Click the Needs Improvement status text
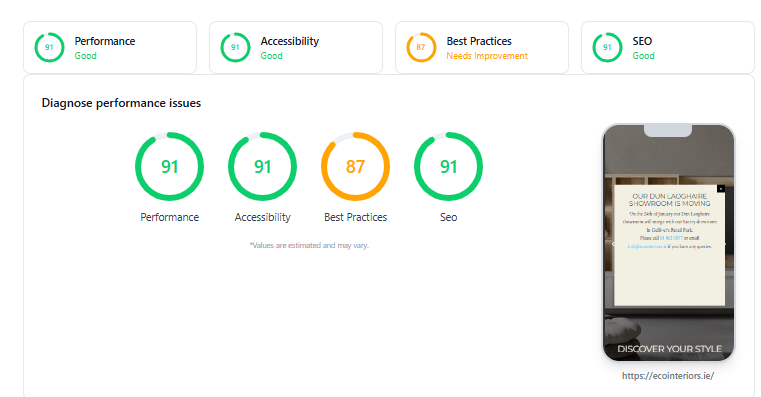Screen dimensions: 761x397 (487, 56)
